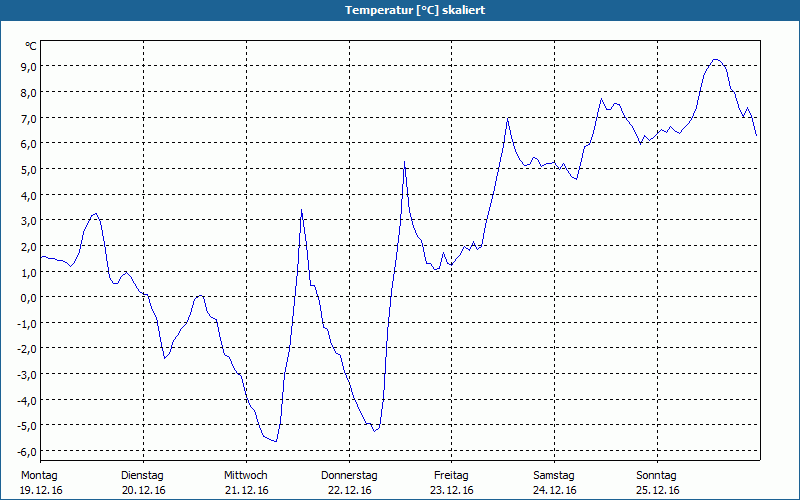This screenshot has width=800, height=500.
Task: Select the Mittwoch 21.12.16 date label
Action: click(x=246, y=483)
